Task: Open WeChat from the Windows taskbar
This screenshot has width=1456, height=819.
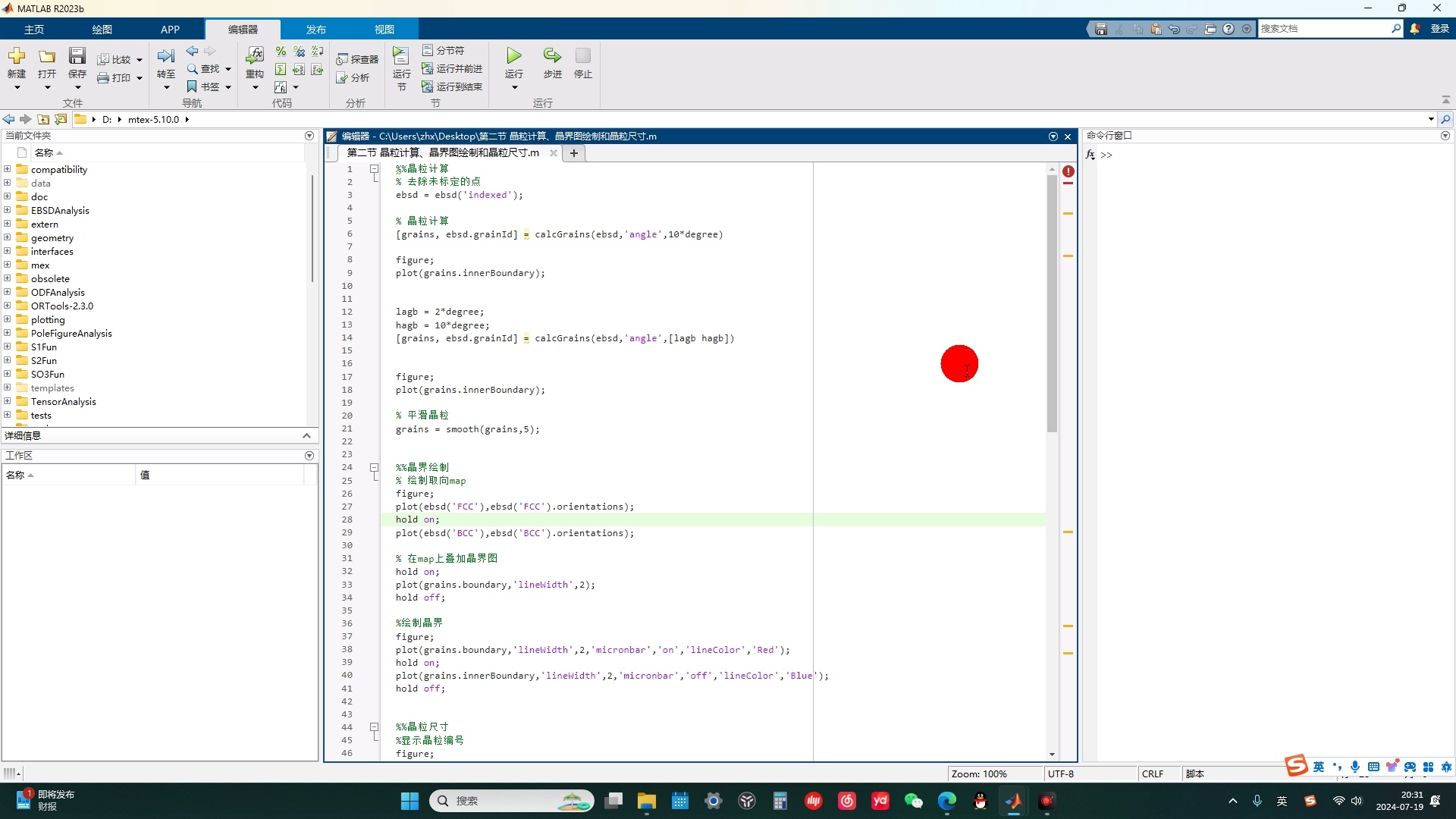Action: (914, 801)
